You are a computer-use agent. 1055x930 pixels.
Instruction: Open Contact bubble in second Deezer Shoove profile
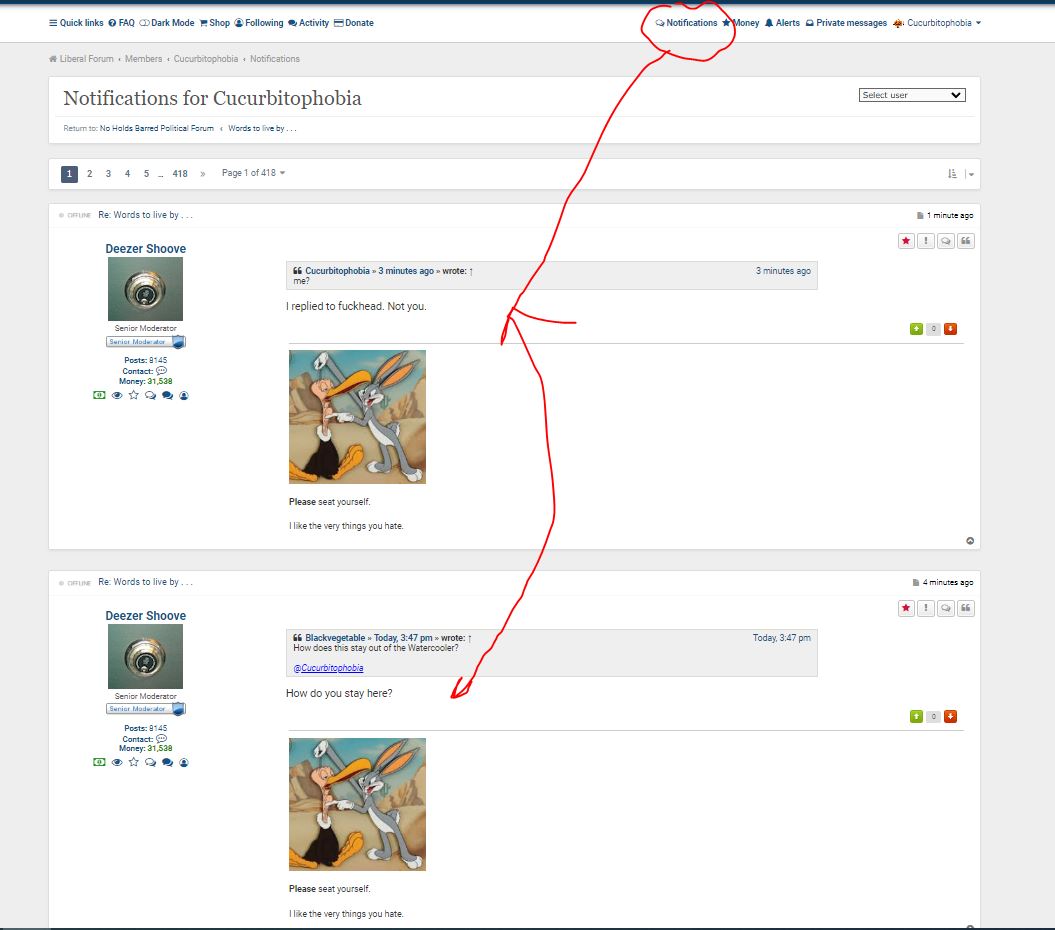[x=161, y=738]
